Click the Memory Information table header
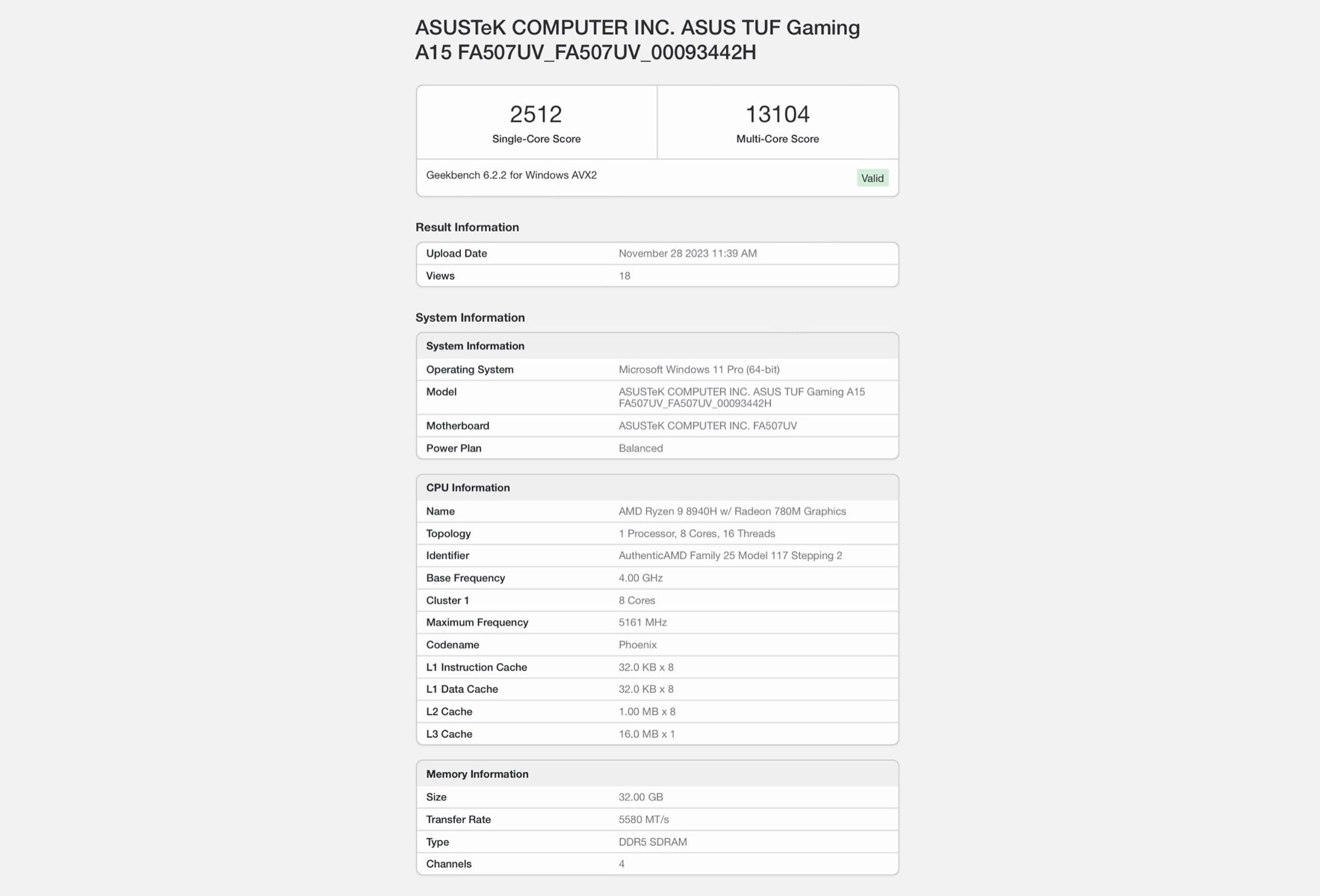Viewport: 1320px width, 896px height. pyautogui.click(x=477, y=774)
